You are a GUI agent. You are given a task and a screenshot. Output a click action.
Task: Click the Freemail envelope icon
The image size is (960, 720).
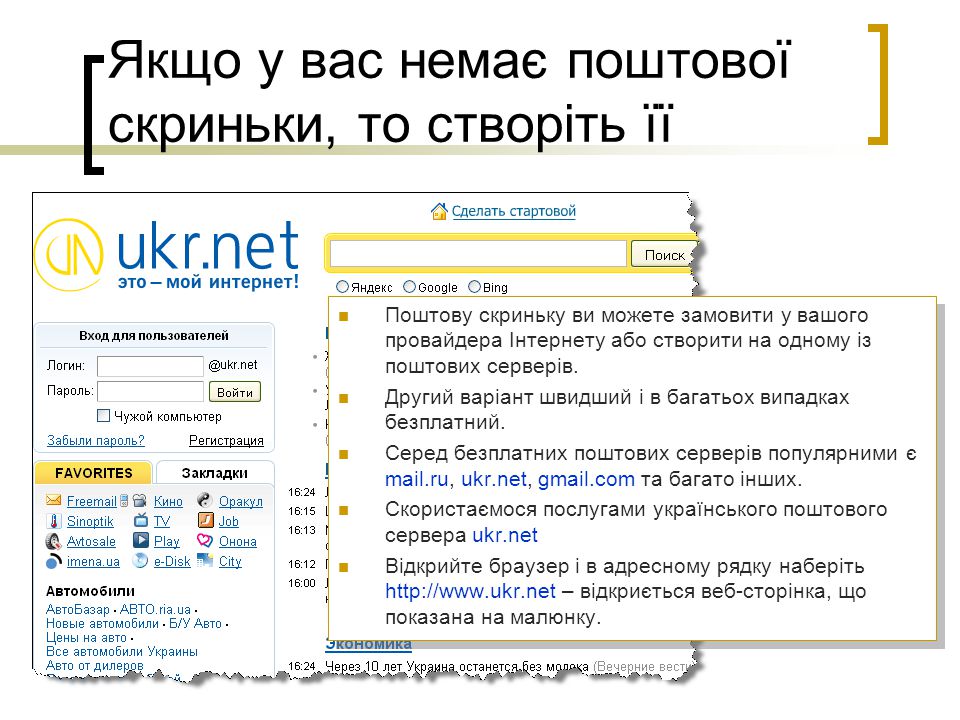click(53, 500)
